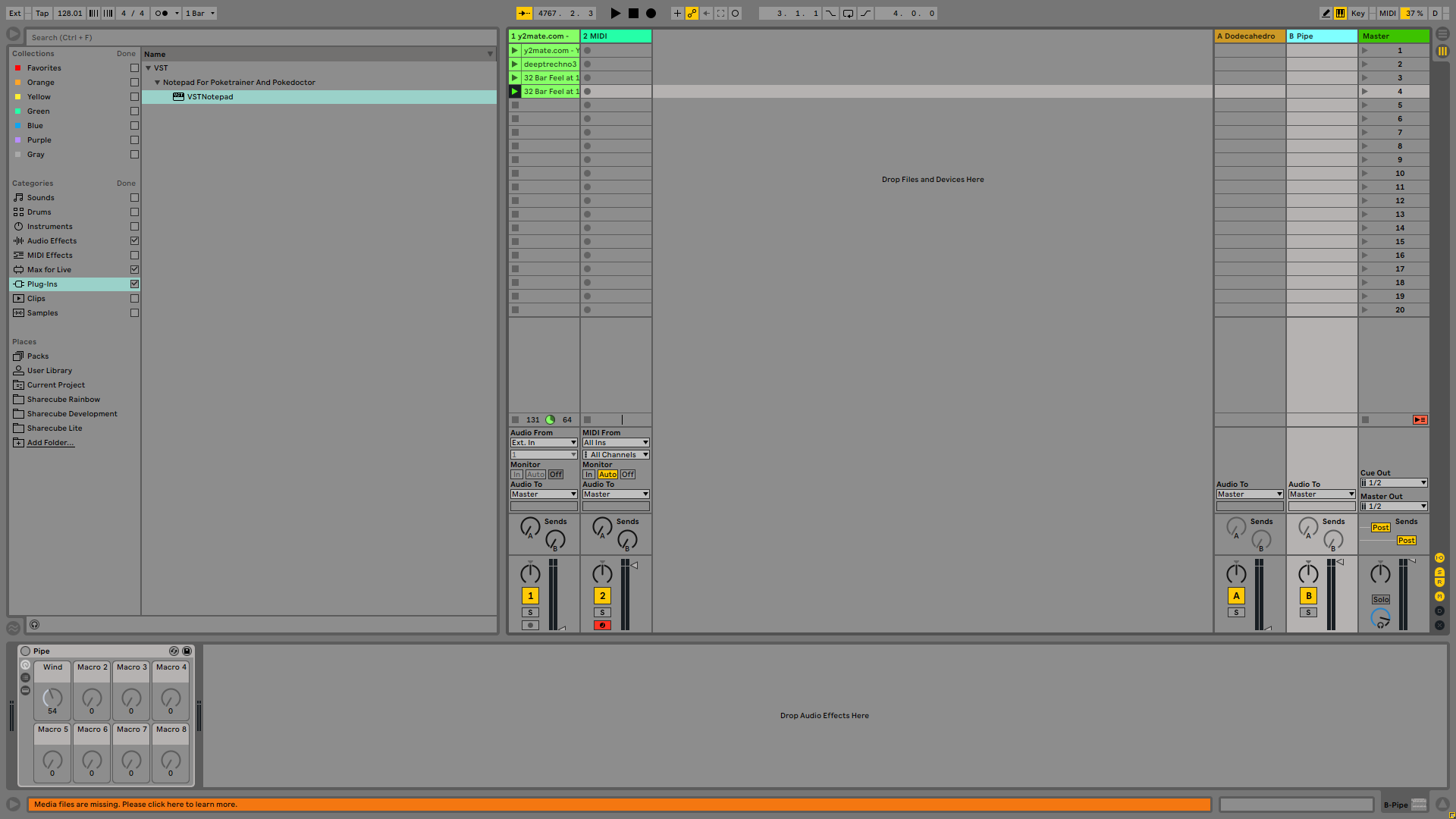1456x819 pixels.
Task: Select Samples in browser categories
Action: click(42, 313)
